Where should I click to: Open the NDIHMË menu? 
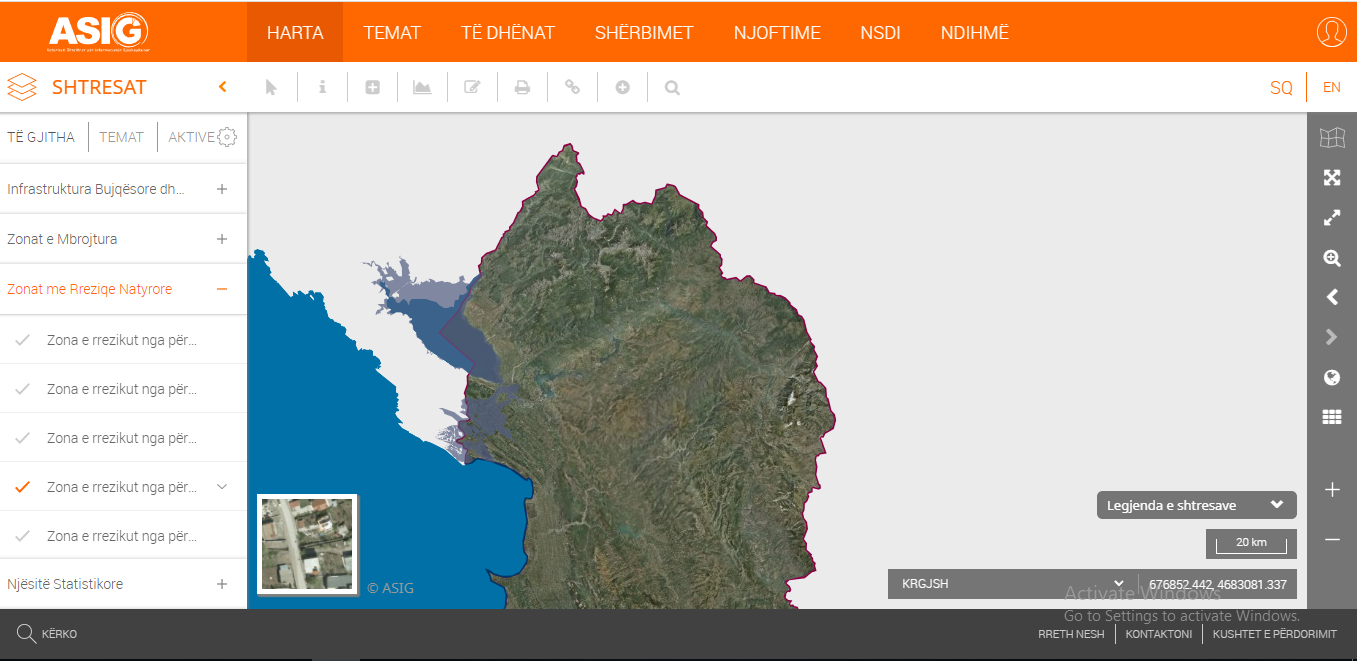(x=975, y=32)
